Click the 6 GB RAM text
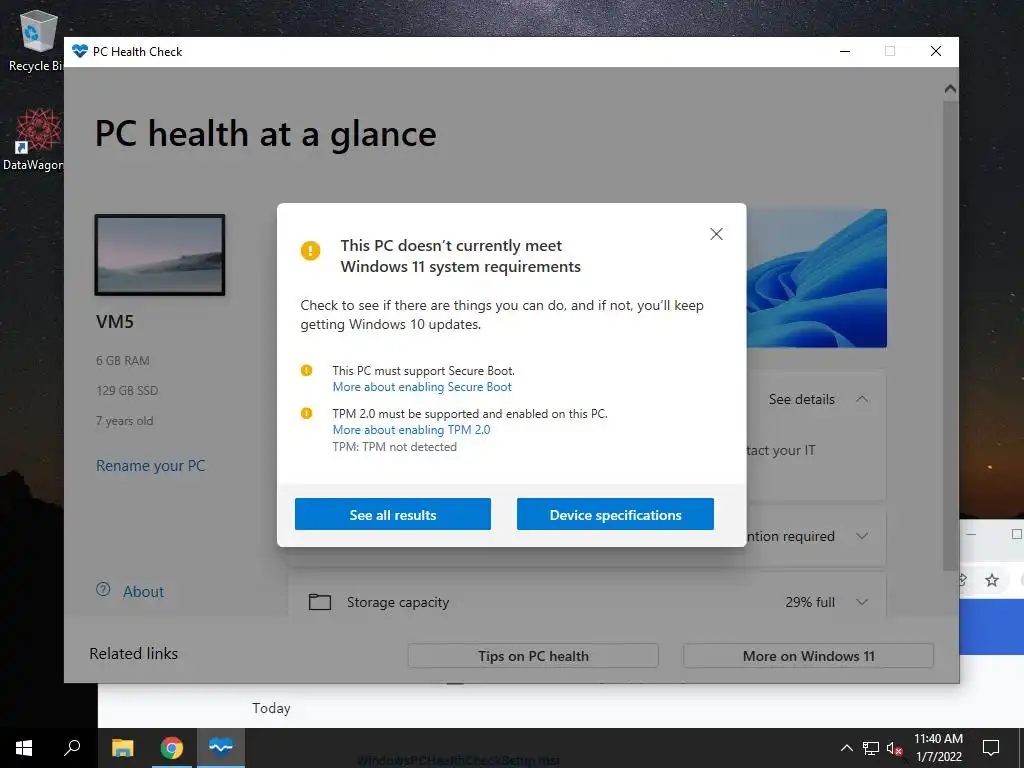This screenshot has width=1024, height=768. click(x=123, y=360)
